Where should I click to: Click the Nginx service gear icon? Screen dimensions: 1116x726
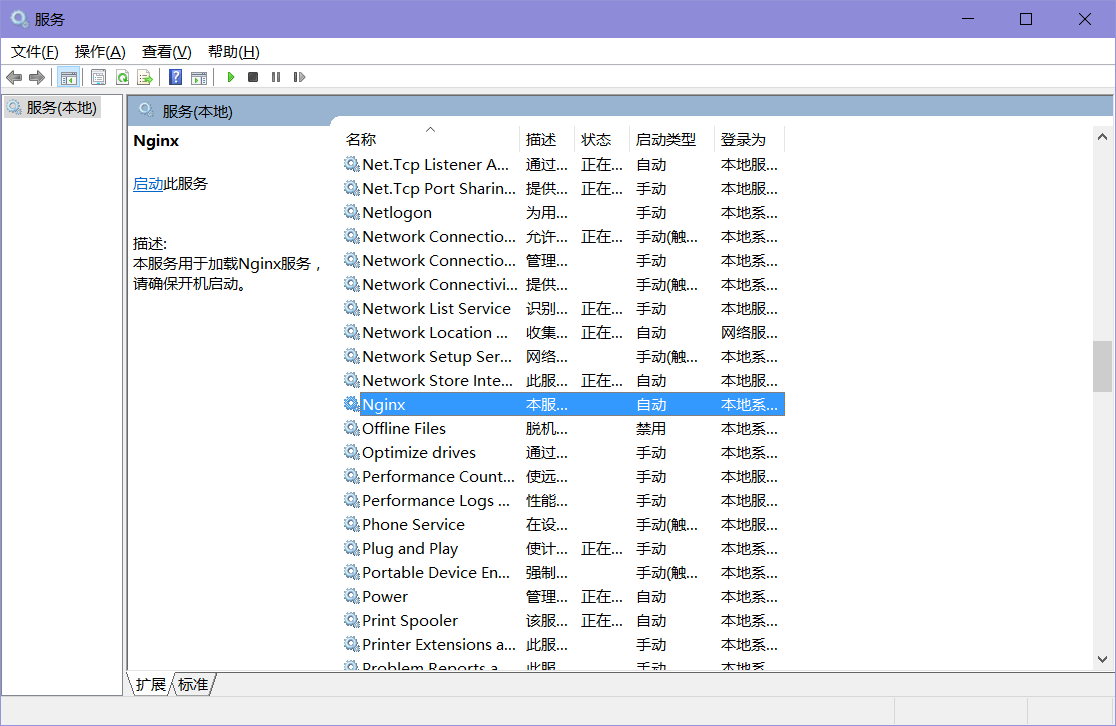[x=352, y=404]
